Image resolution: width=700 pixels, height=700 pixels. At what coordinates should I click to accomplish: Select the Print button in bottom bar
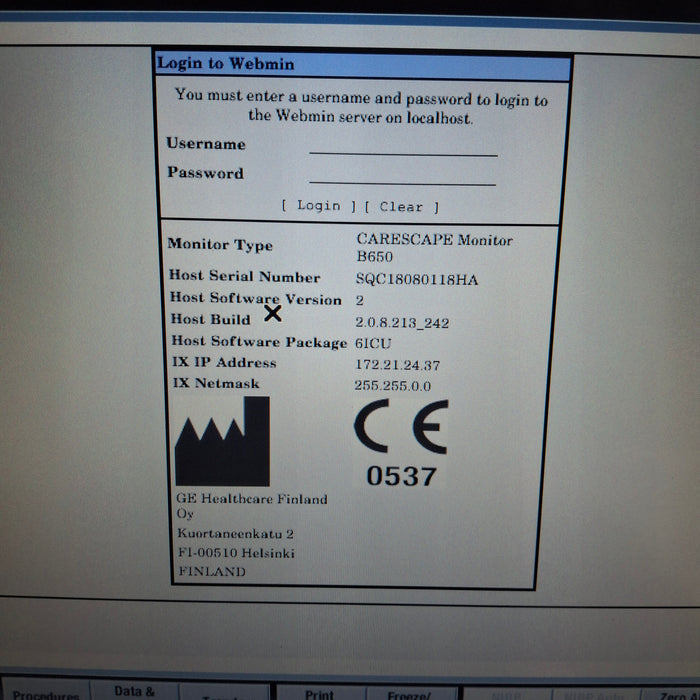319,693
